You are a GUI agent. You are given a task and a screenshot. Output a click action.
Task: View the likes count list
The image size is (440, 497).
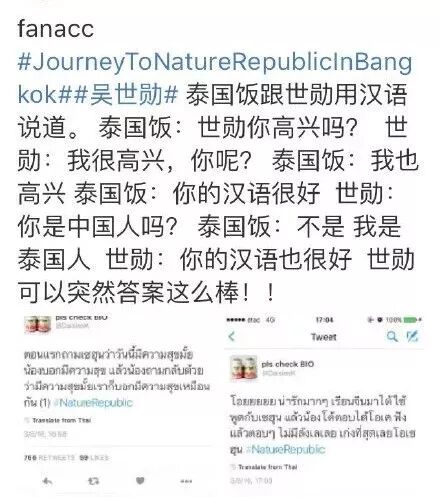point(94,458)
